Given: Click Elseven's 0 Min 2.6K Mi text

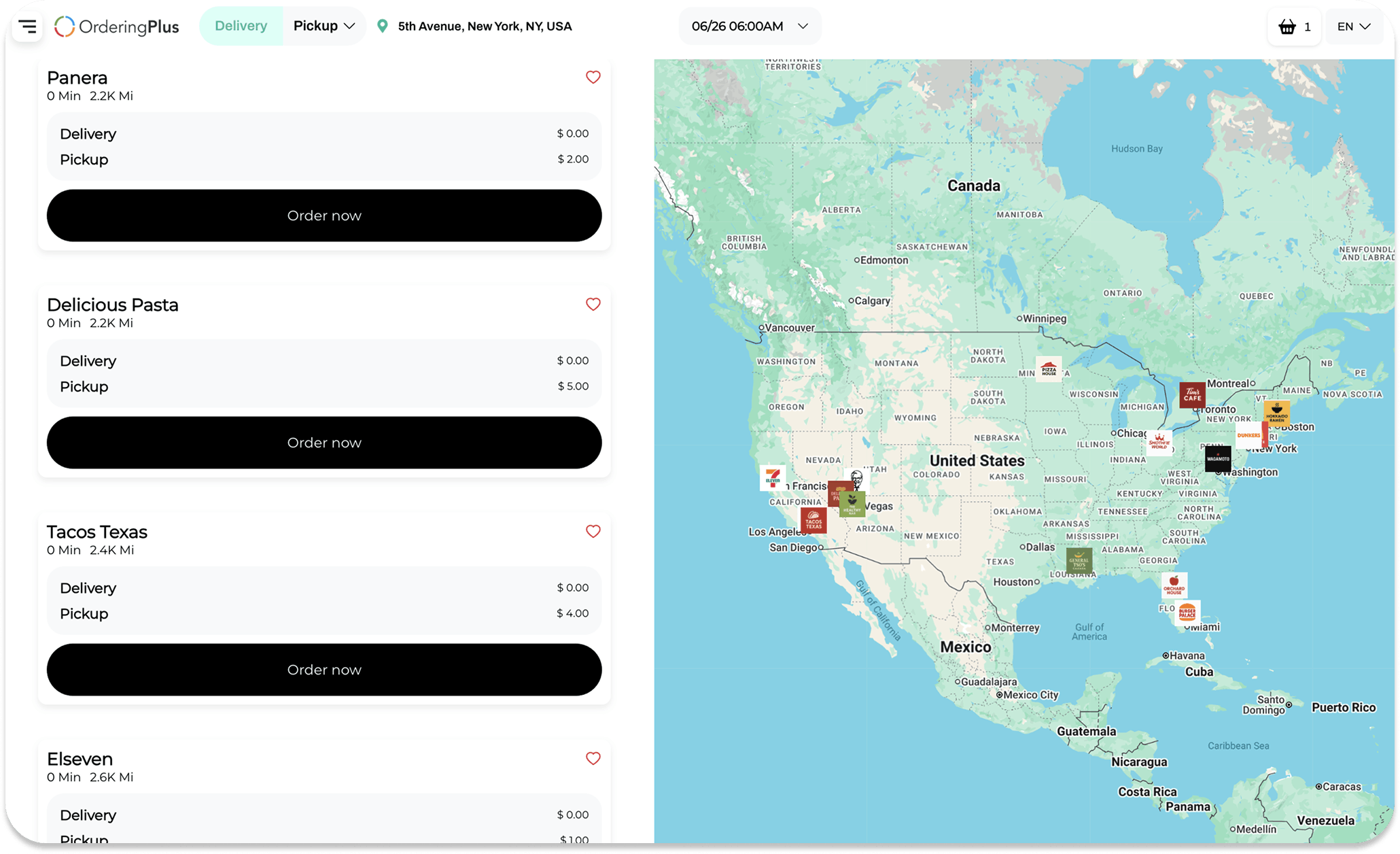Looking at the screenshot, I should pyautogui.click(x=90, y=777).
